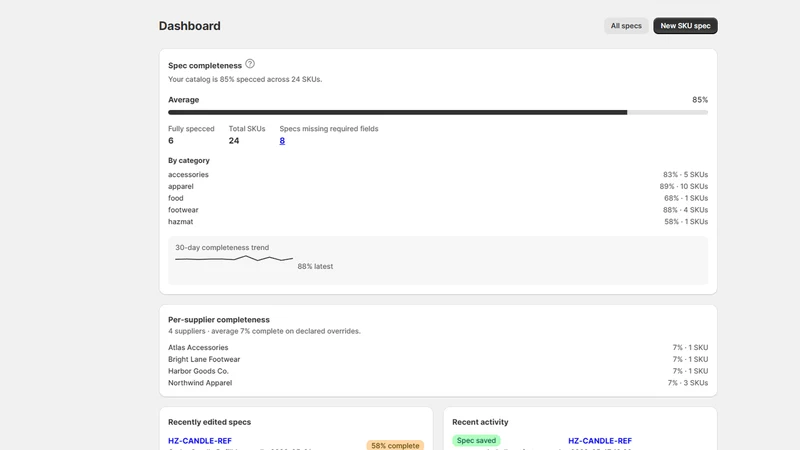Click the Spec saved status badge
This screenshot has width=800, height=450.
pyautogui.click(x=476, y=440)
